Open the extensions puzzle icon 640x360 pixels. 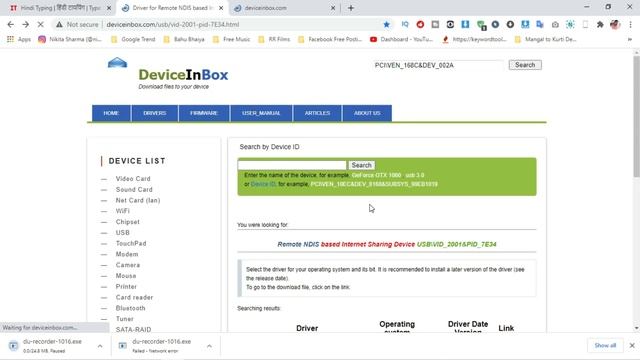click(600, 24)
